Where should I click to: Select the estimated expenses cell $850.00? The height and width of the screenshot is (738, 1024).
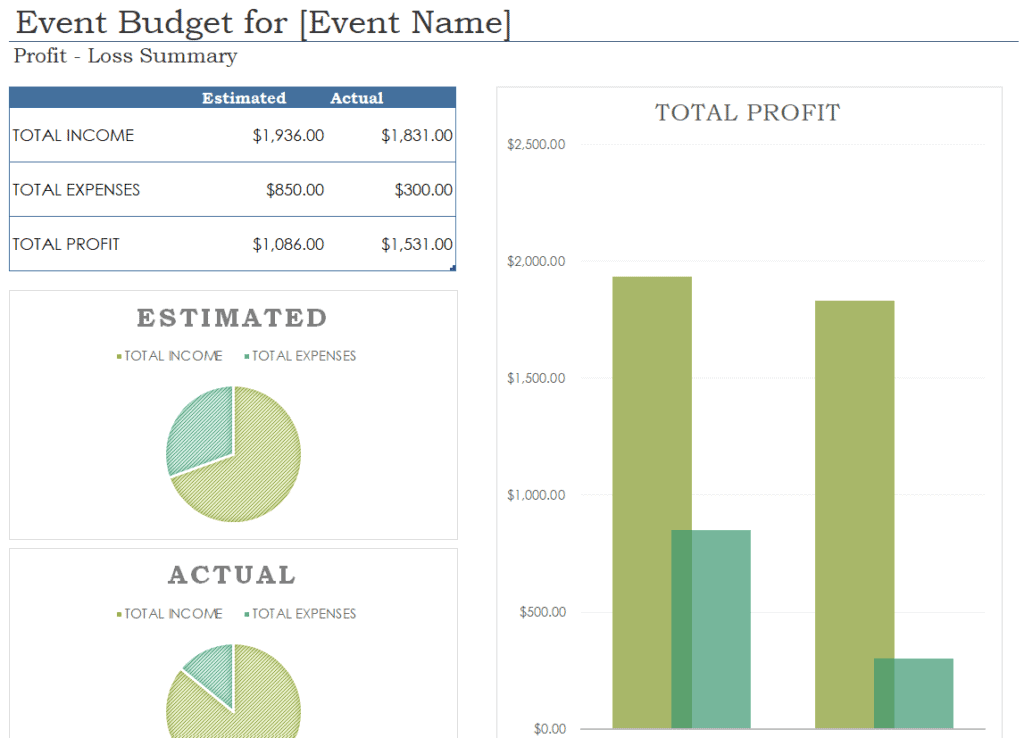[x=295, y=190]
